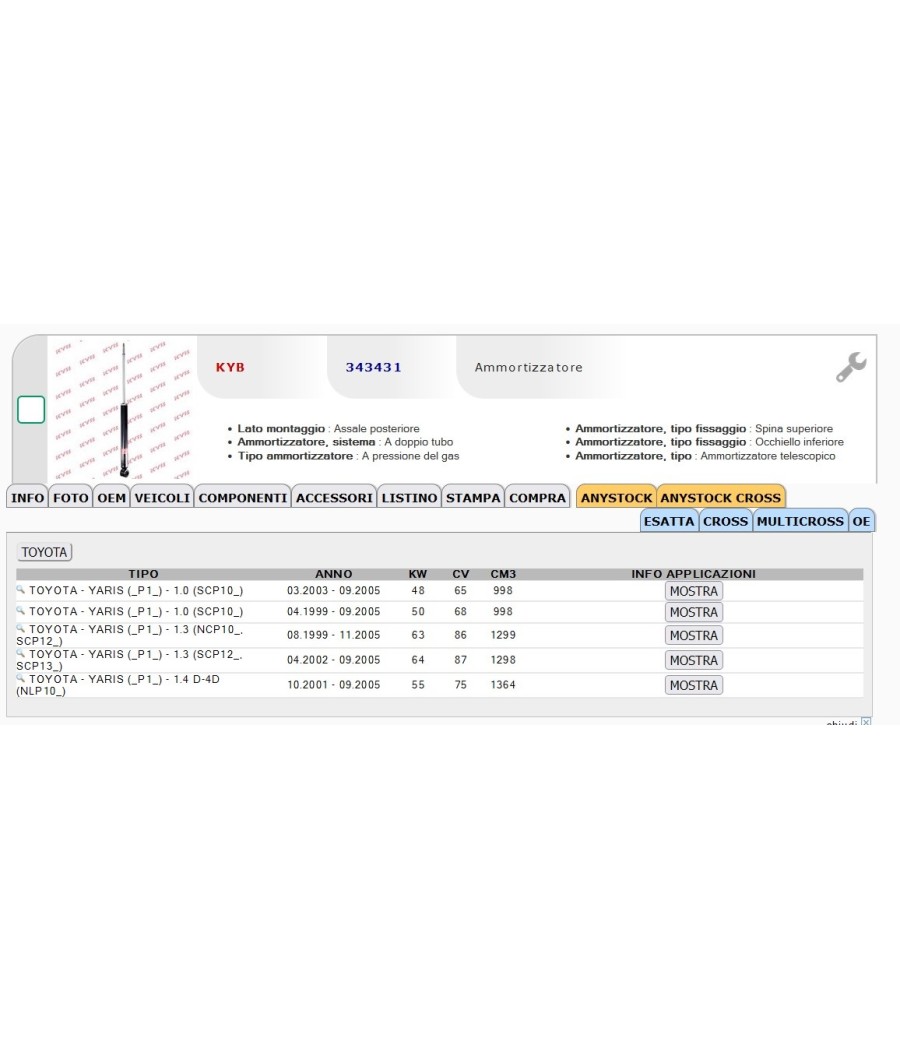Click magnifier icon beside Yaris 1.0 50 KW row

pyautogui.click(x=21, y=610)
